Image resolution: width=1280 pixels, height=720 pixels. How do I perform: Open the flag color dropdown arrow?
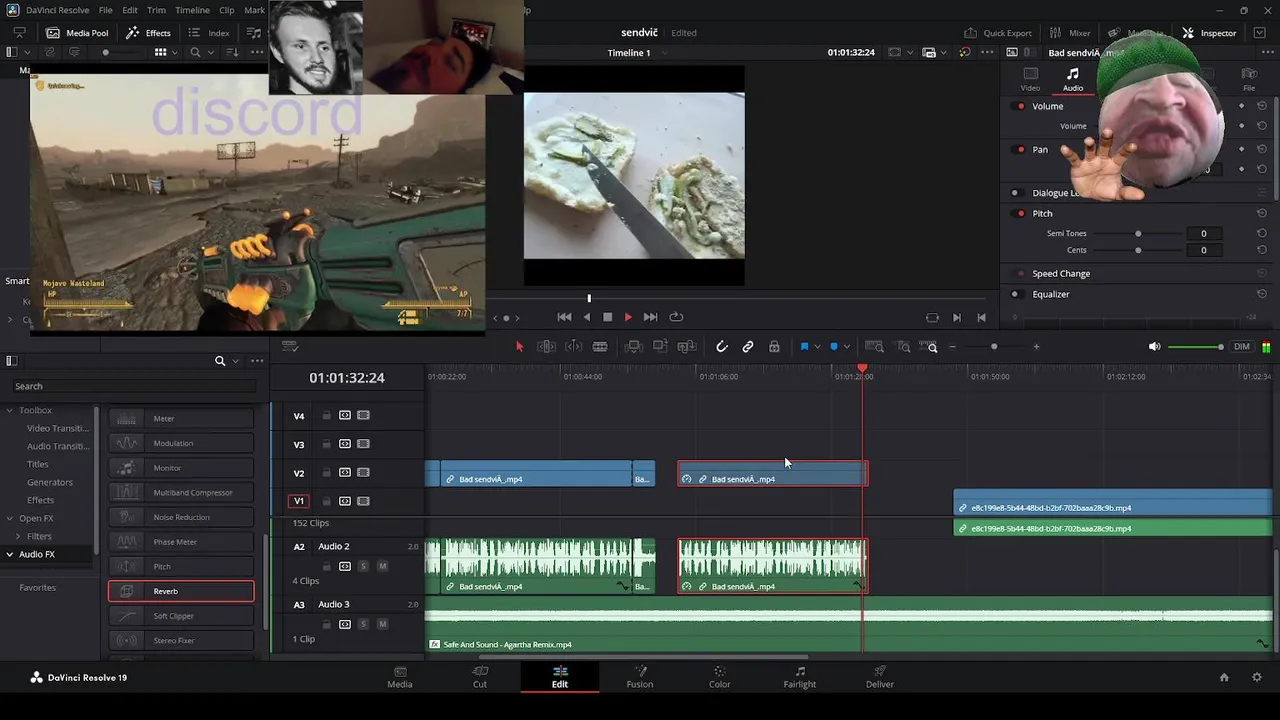coord(817,347)
